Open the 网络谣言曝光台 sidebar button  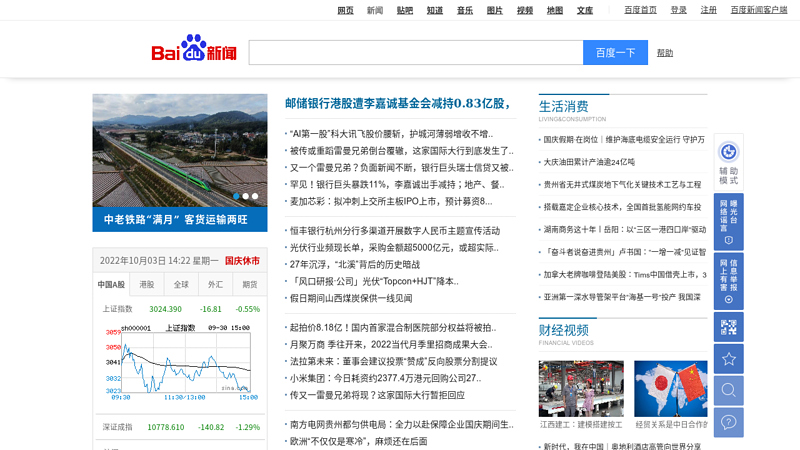[x=729, y=221]
